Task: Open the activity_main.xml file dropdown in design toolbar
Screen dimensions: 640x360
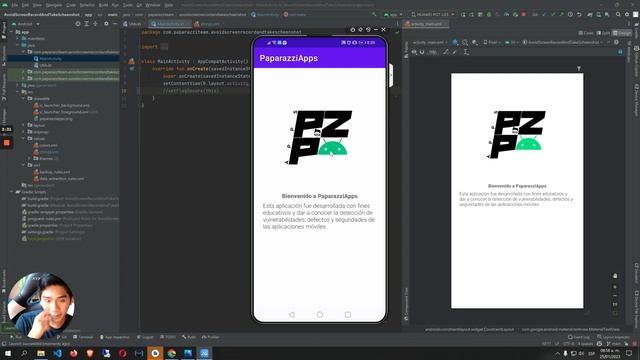Action: 430,42
